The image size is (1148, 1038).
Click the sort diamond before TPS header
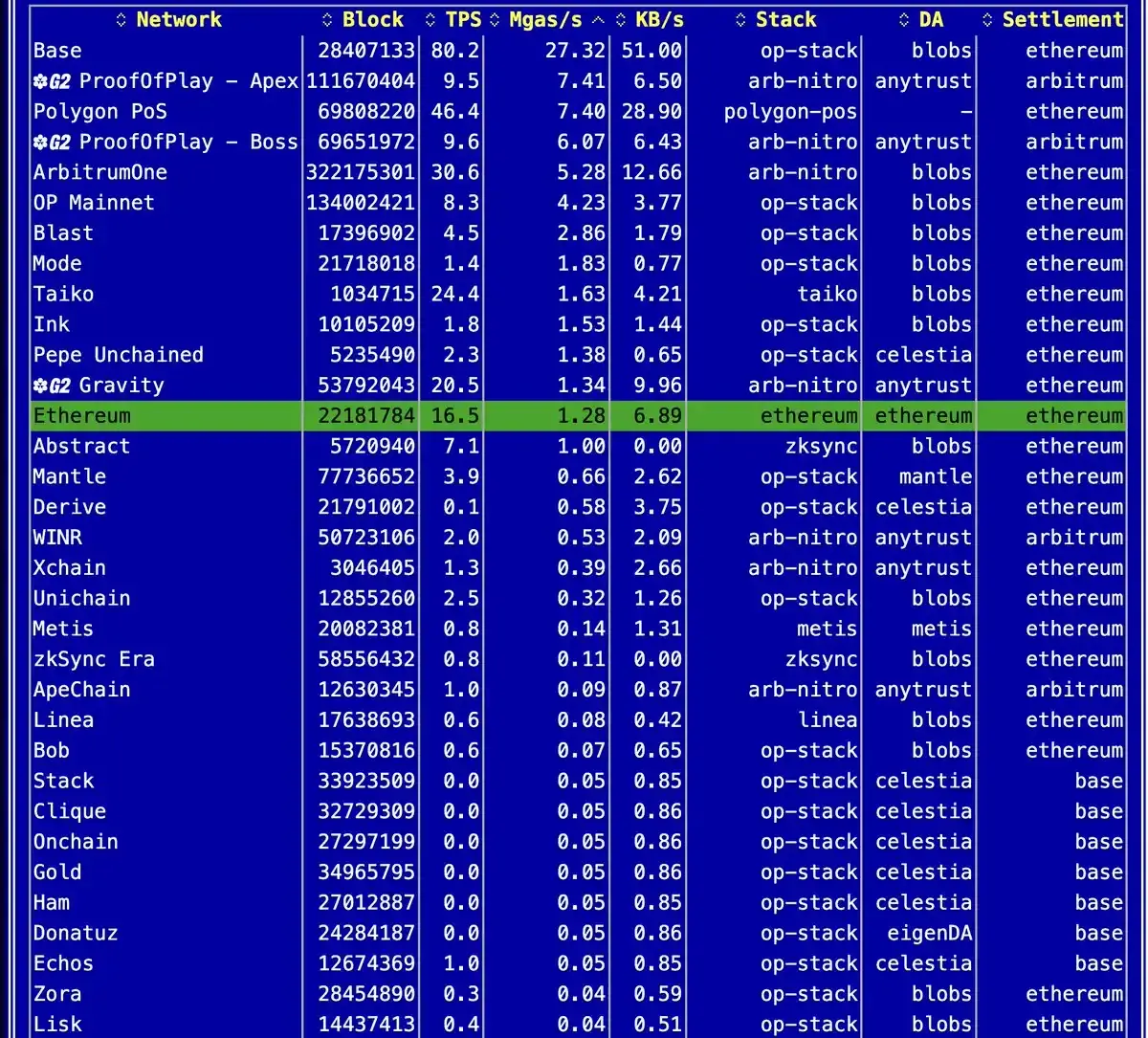click(x=430, y=20)
